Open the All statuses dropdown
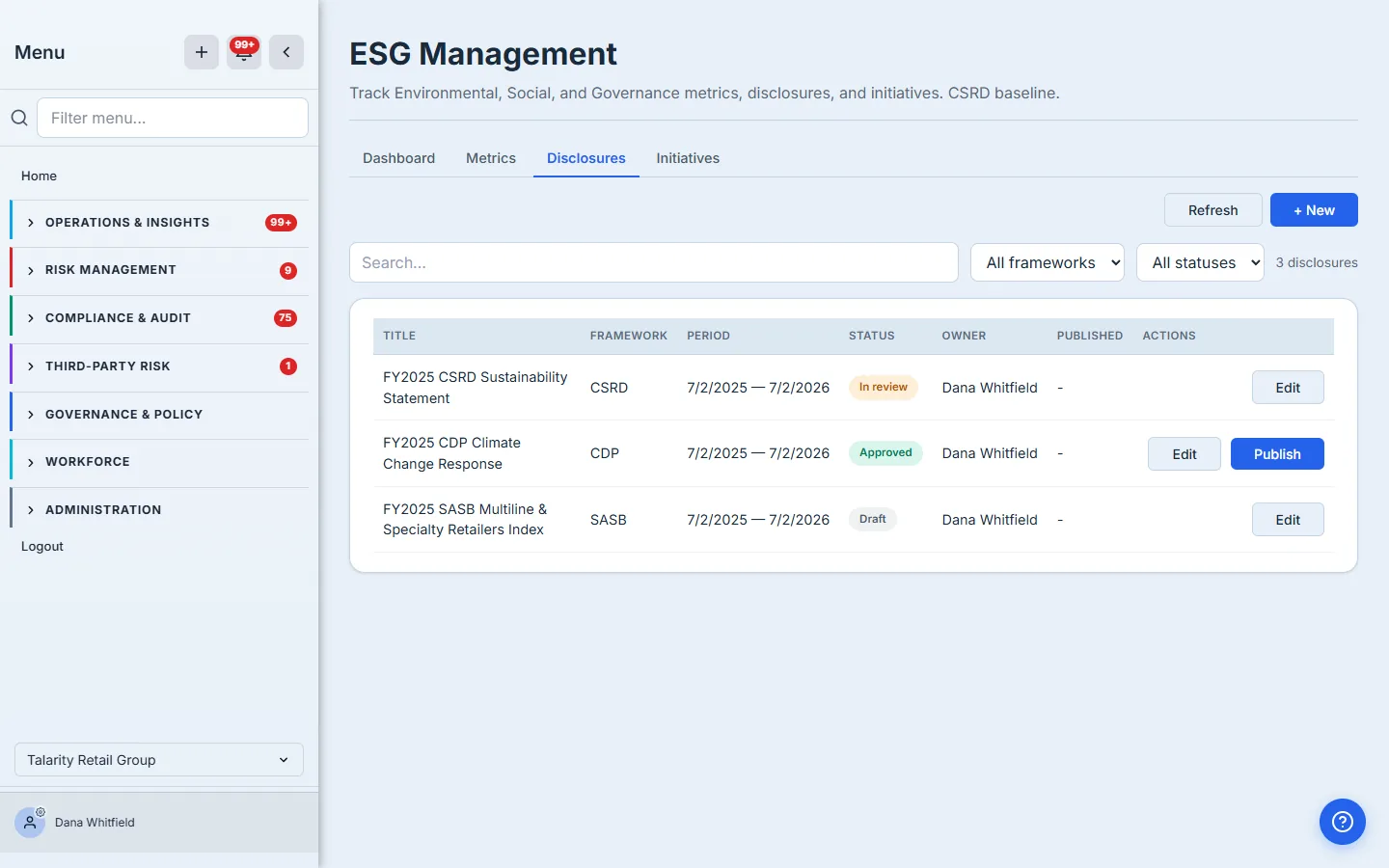Screen dimensions: 1389x868 coord(1200,262)
